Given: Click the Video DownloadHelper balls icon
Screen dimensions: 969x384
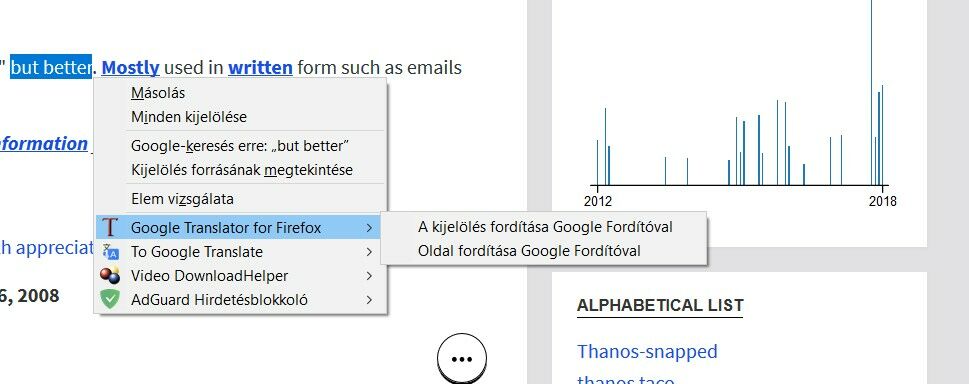Looking at the screenshot, I should click(110, 276).
